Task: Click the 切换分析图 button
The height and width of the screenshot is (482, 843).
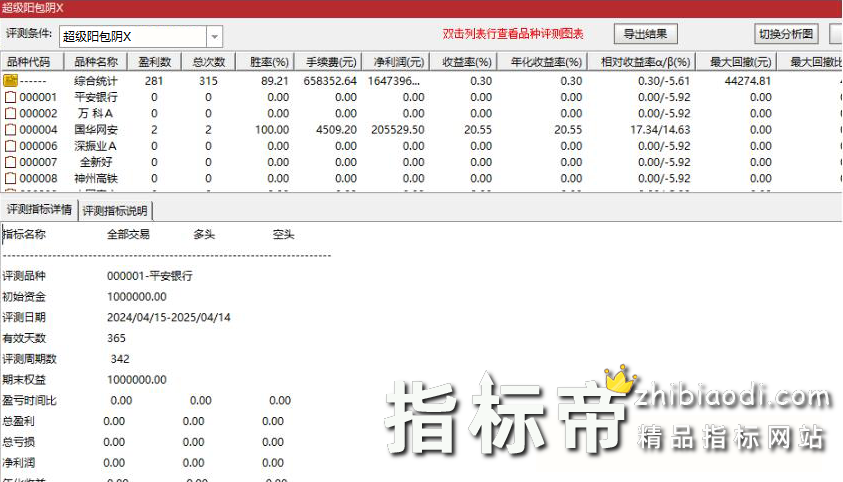Action: click(785, 34)
